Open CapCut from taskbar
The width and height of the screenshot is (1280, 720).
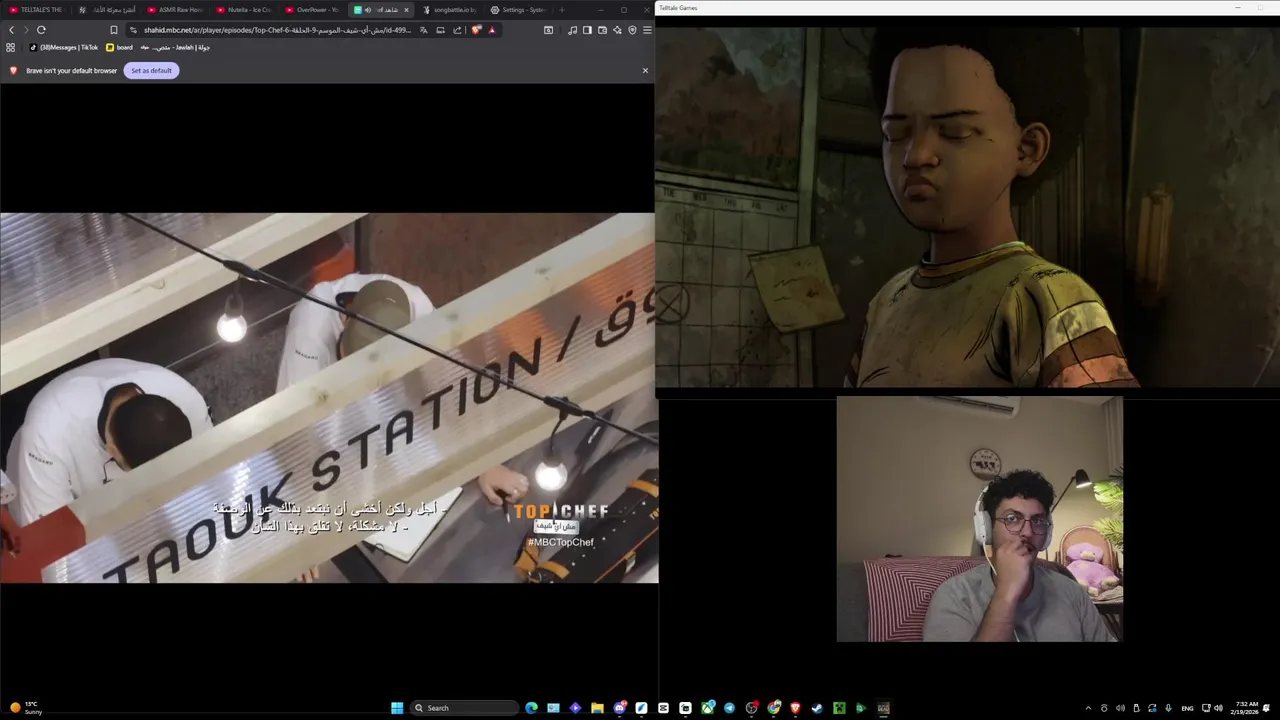[x=663, y=708]
